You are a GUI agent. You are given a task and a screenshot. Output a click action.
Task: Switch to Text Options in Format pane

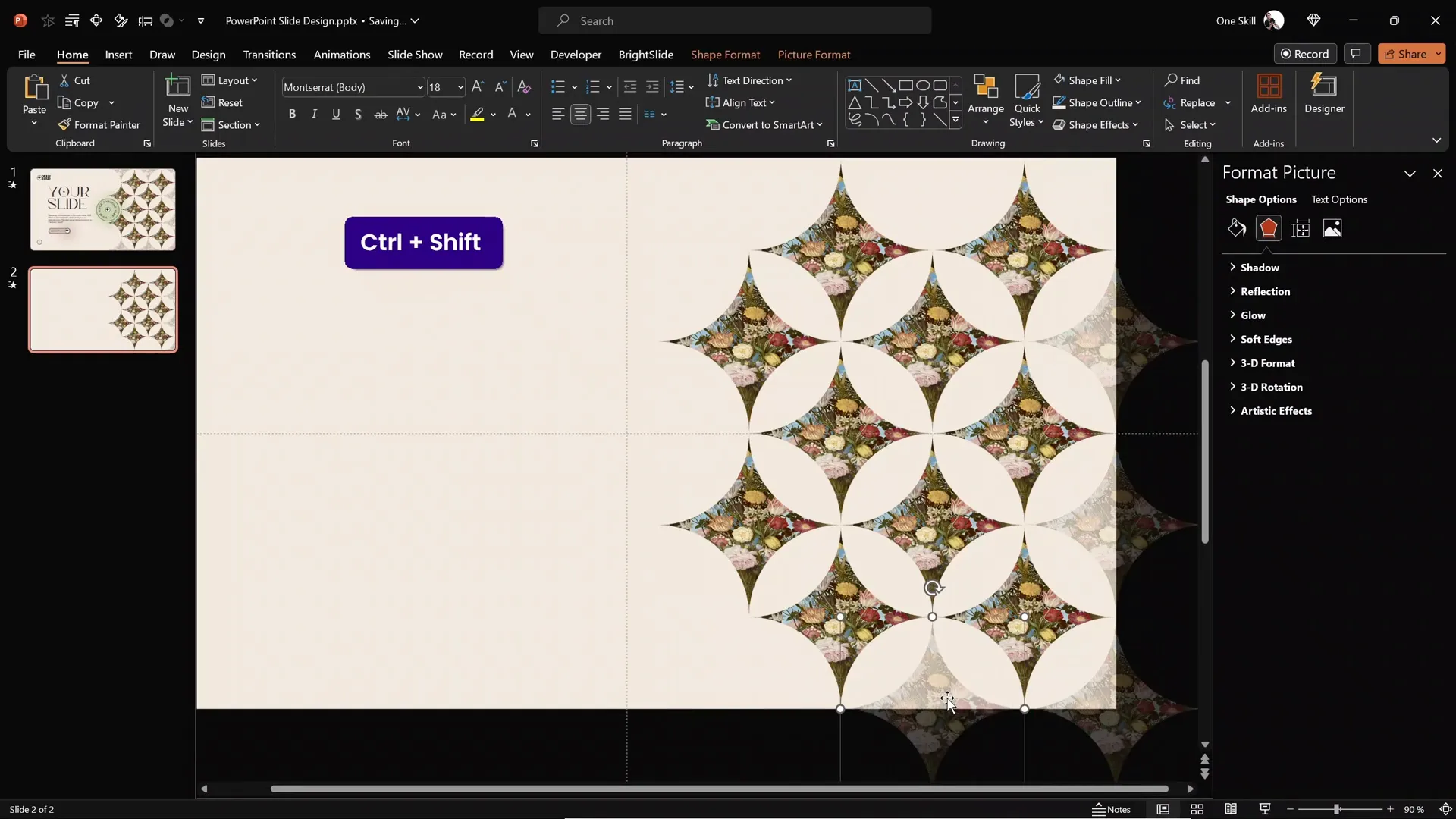1339,199
